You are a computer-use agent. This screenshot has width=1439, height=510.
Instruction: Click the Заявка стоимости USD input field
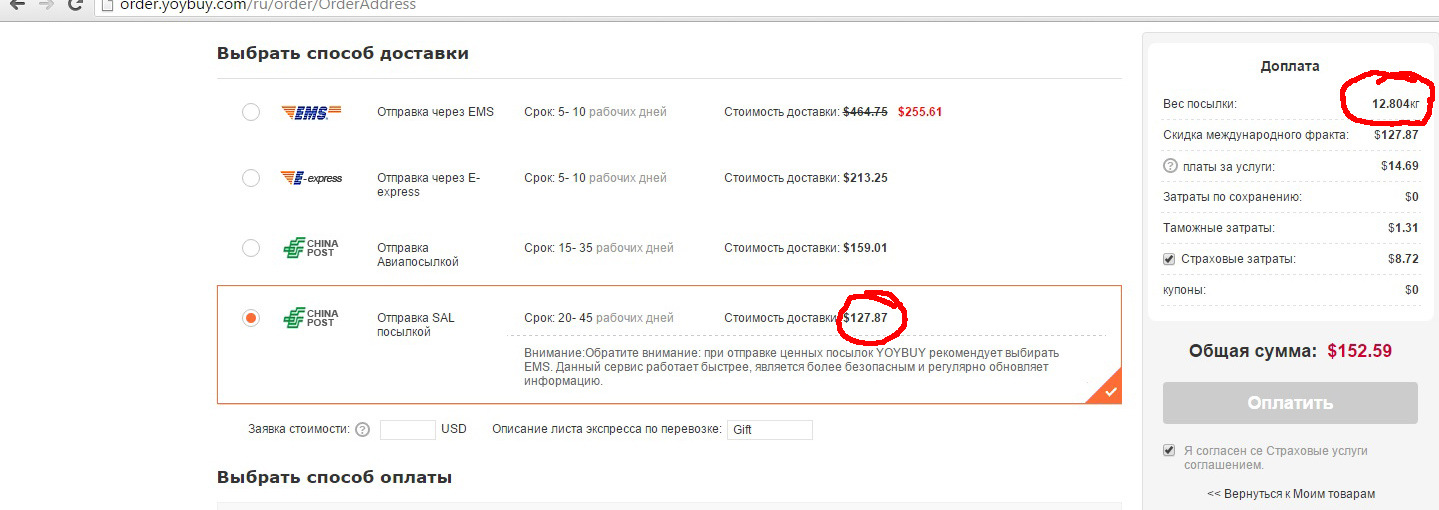point(408,430)
